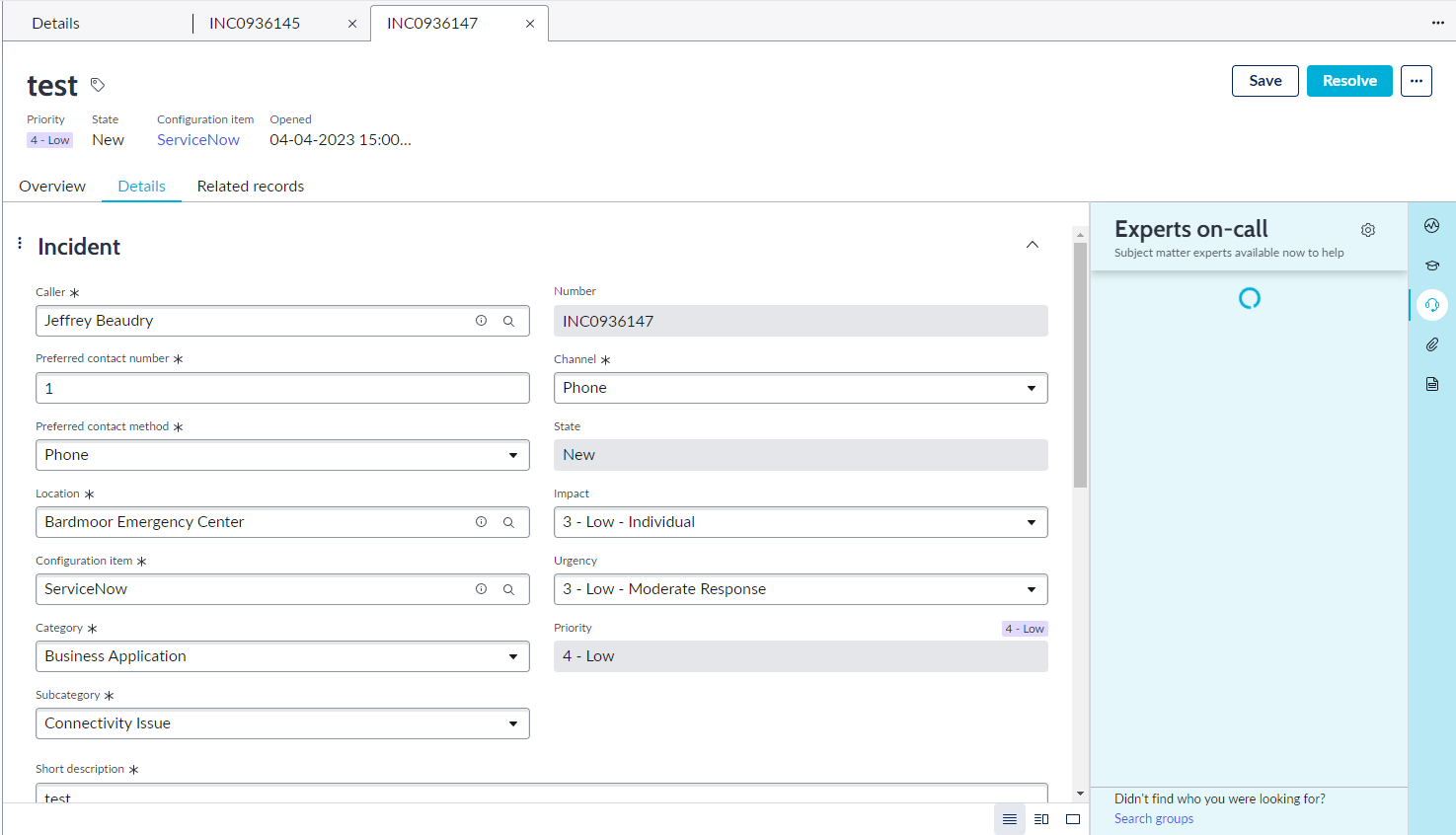Search for a different Caller record
This screenshot has height=835, width=1456.
[508, 320]
